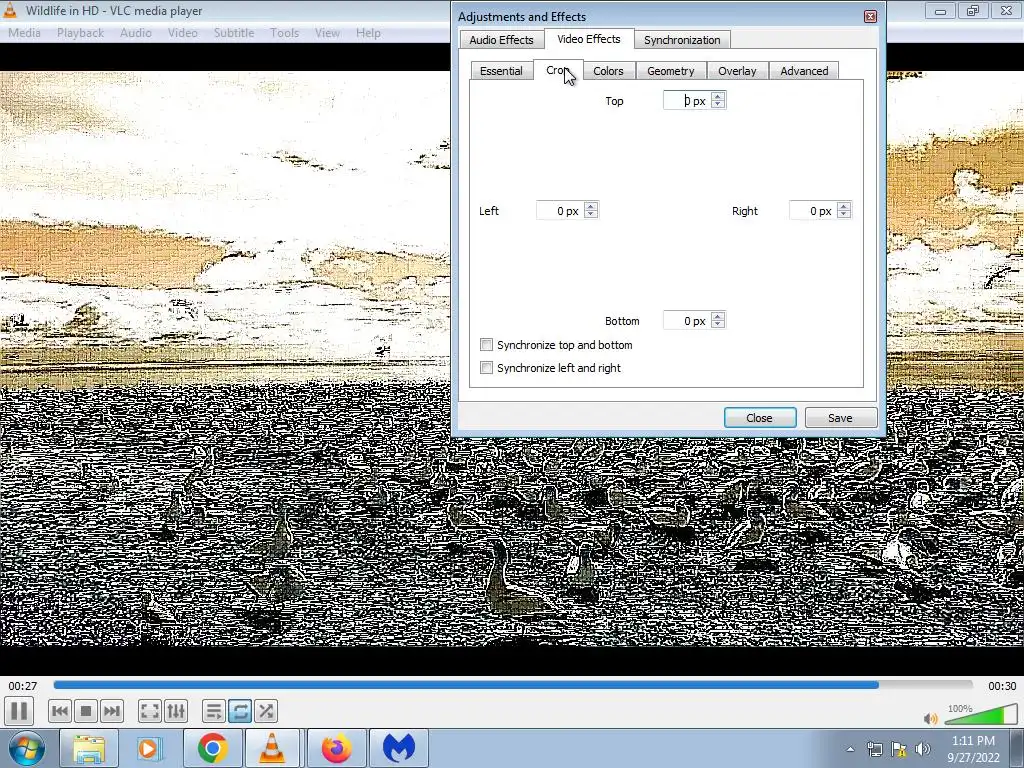Switch to the Synchronization tab
Screen dimensions: 1024x768
[x=682, y=40]
